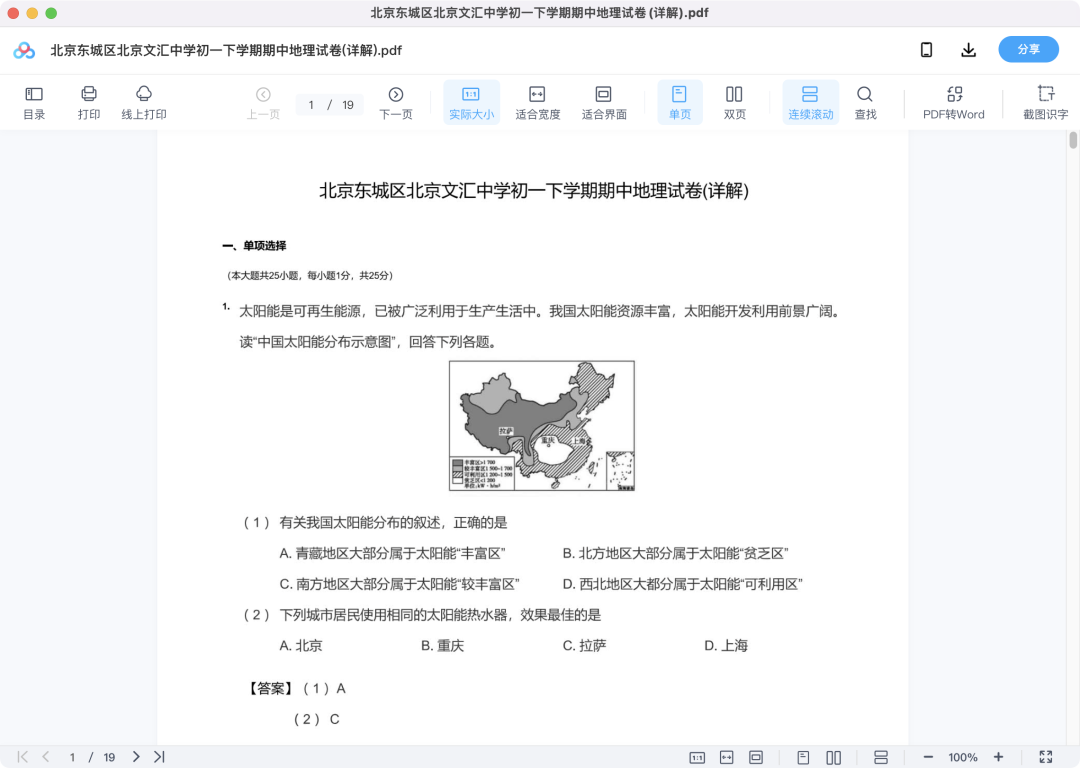Jump to first page in bottom bar

click(23, 757)
